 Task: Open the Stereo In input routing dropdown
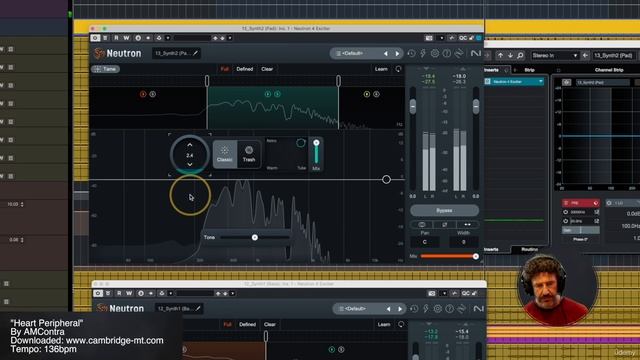(x=555, y=56)
